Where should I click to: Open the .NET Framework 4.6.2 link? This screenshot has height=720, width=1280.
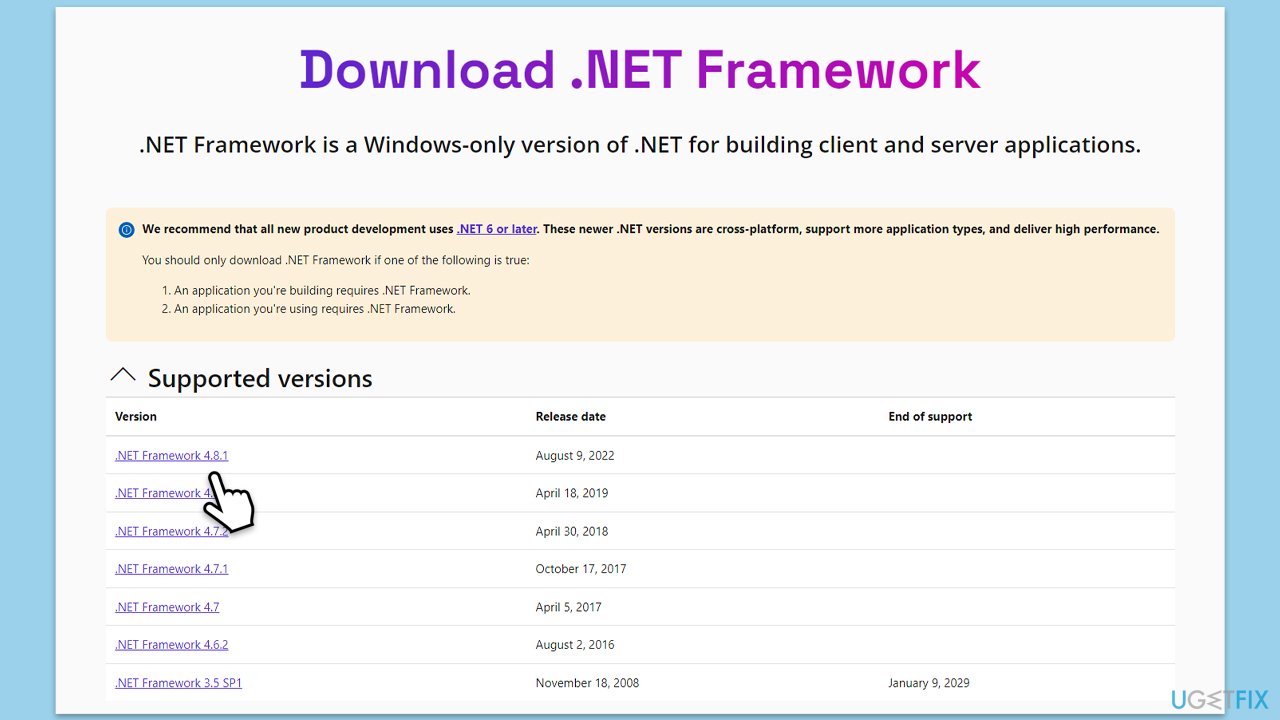(171, 645)
